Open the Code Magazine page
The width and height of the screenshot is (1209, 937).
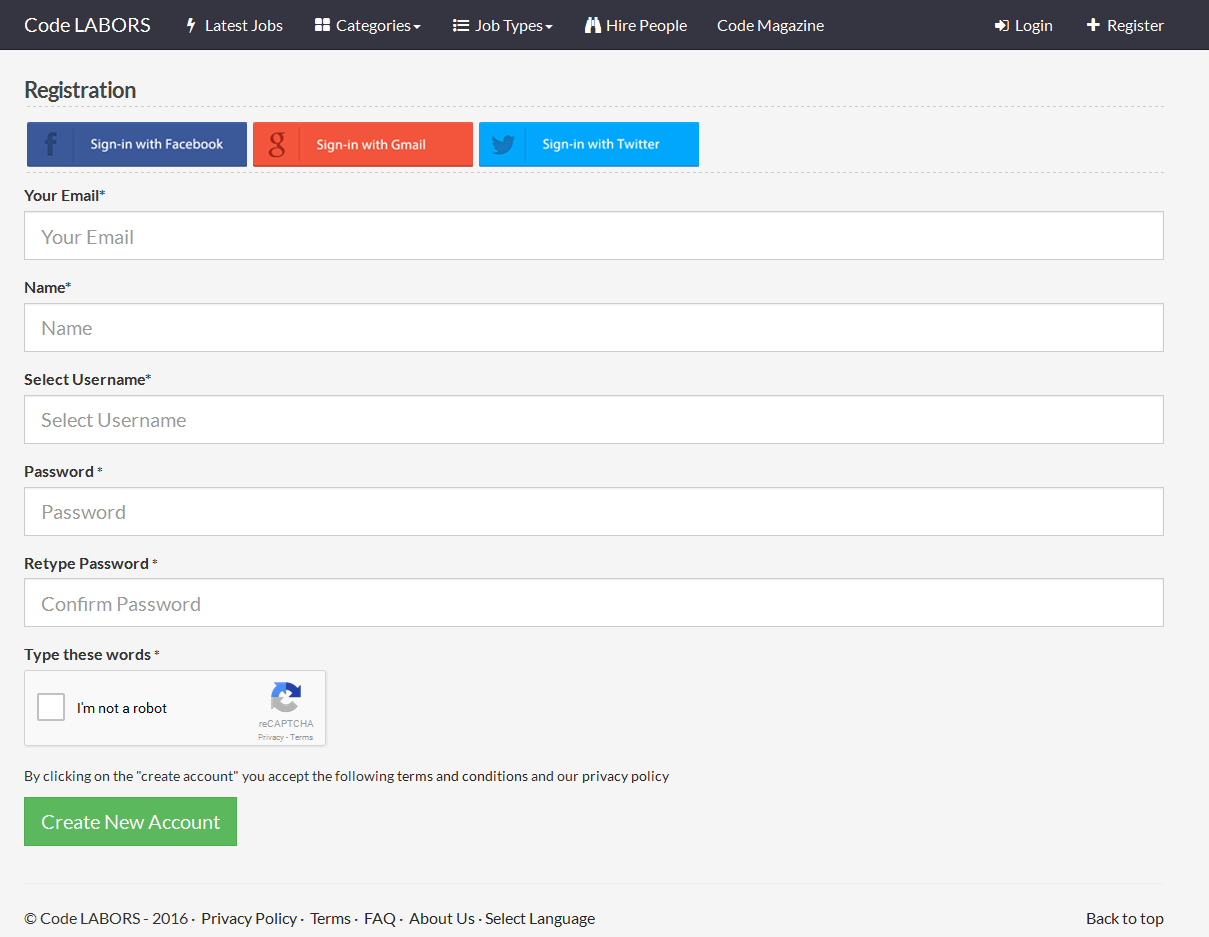(770, 25)
